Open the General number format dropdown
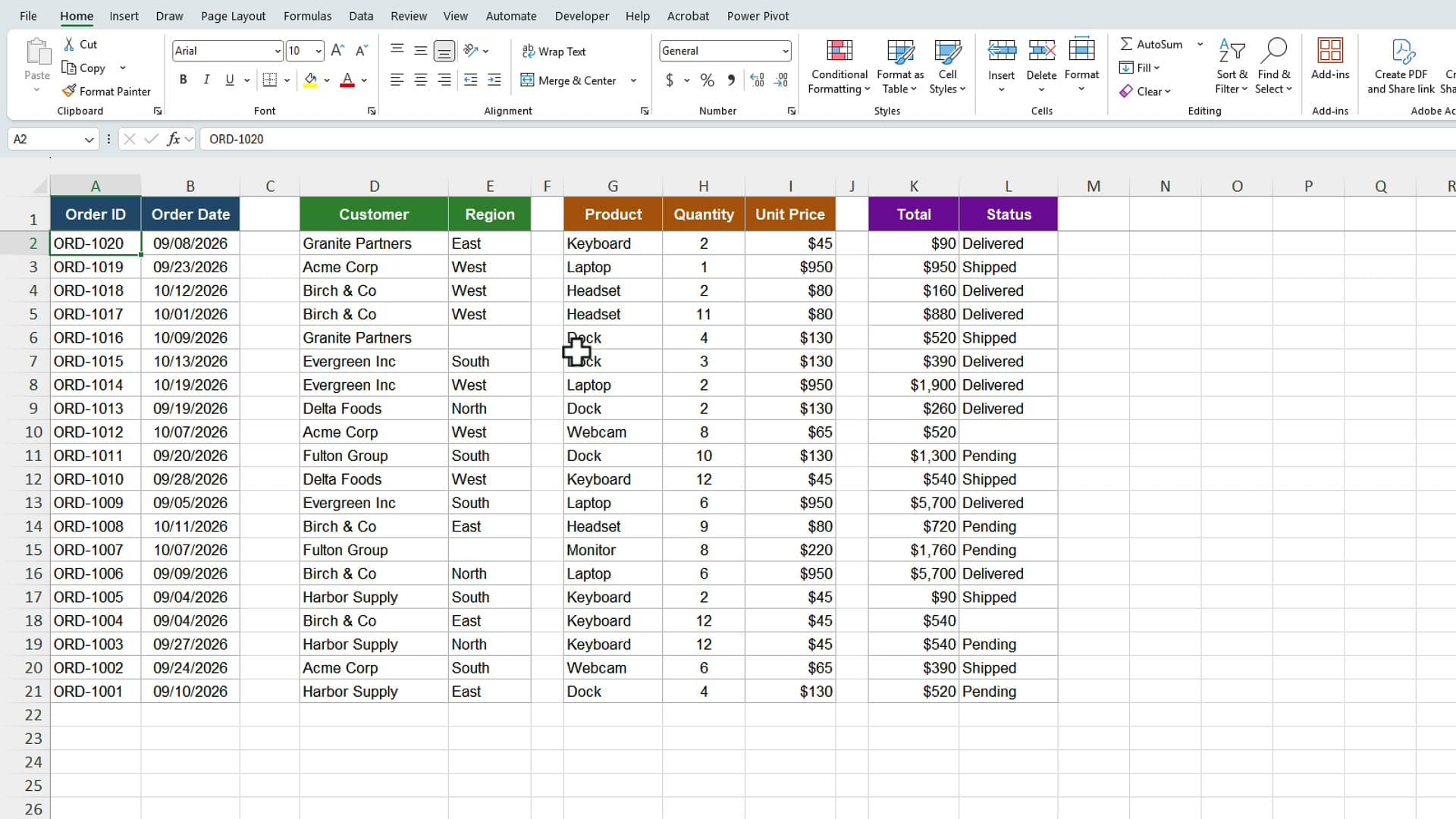The height and width of the screenshot is (819, 1456). click(786, 51)
